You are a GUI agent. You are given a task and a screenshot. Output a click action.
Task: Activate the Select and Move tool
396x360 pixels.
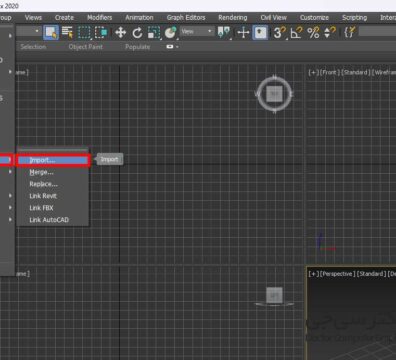point(120,32)
